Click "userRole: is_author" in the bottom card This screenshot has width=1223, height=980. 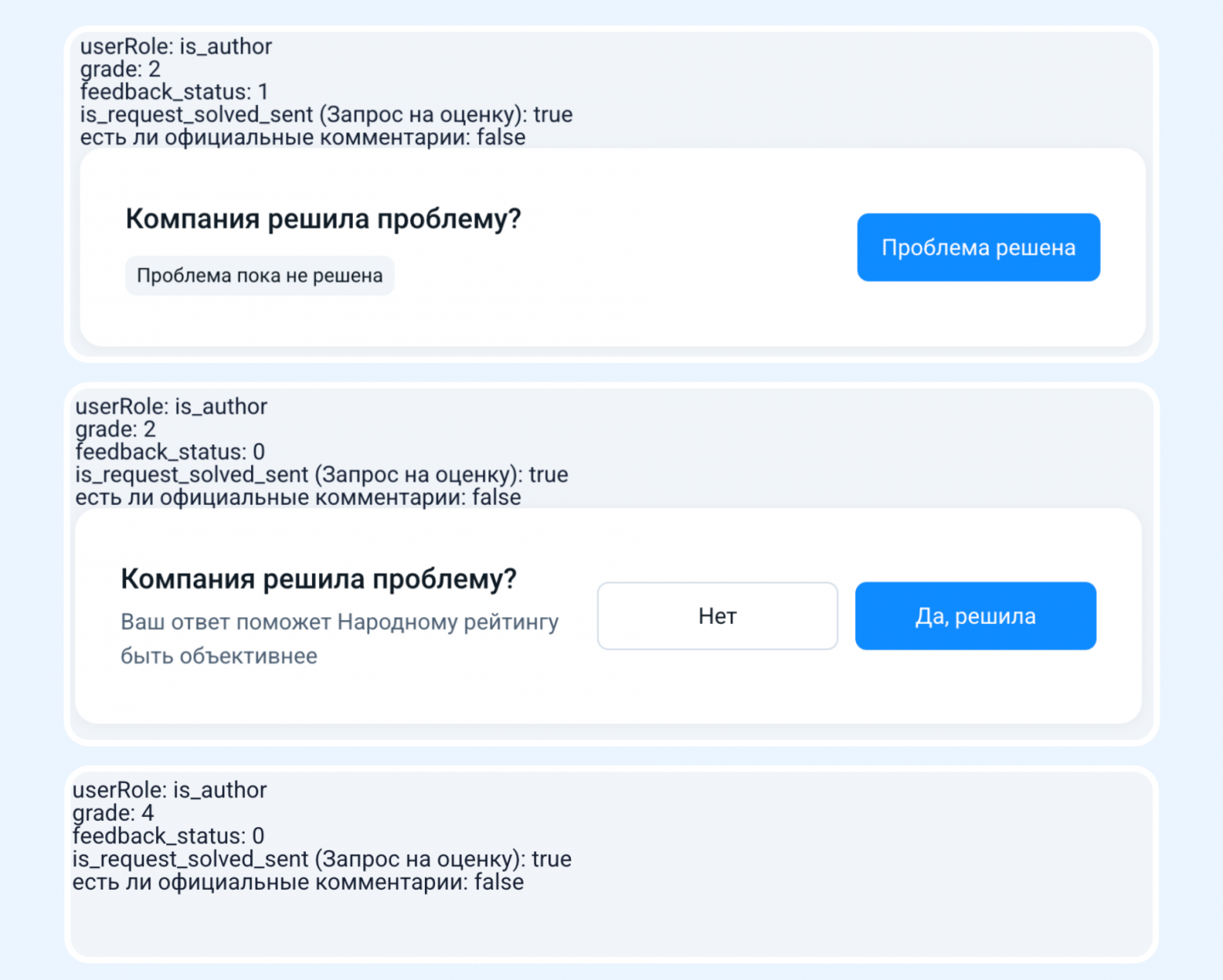tap(171, 790)
